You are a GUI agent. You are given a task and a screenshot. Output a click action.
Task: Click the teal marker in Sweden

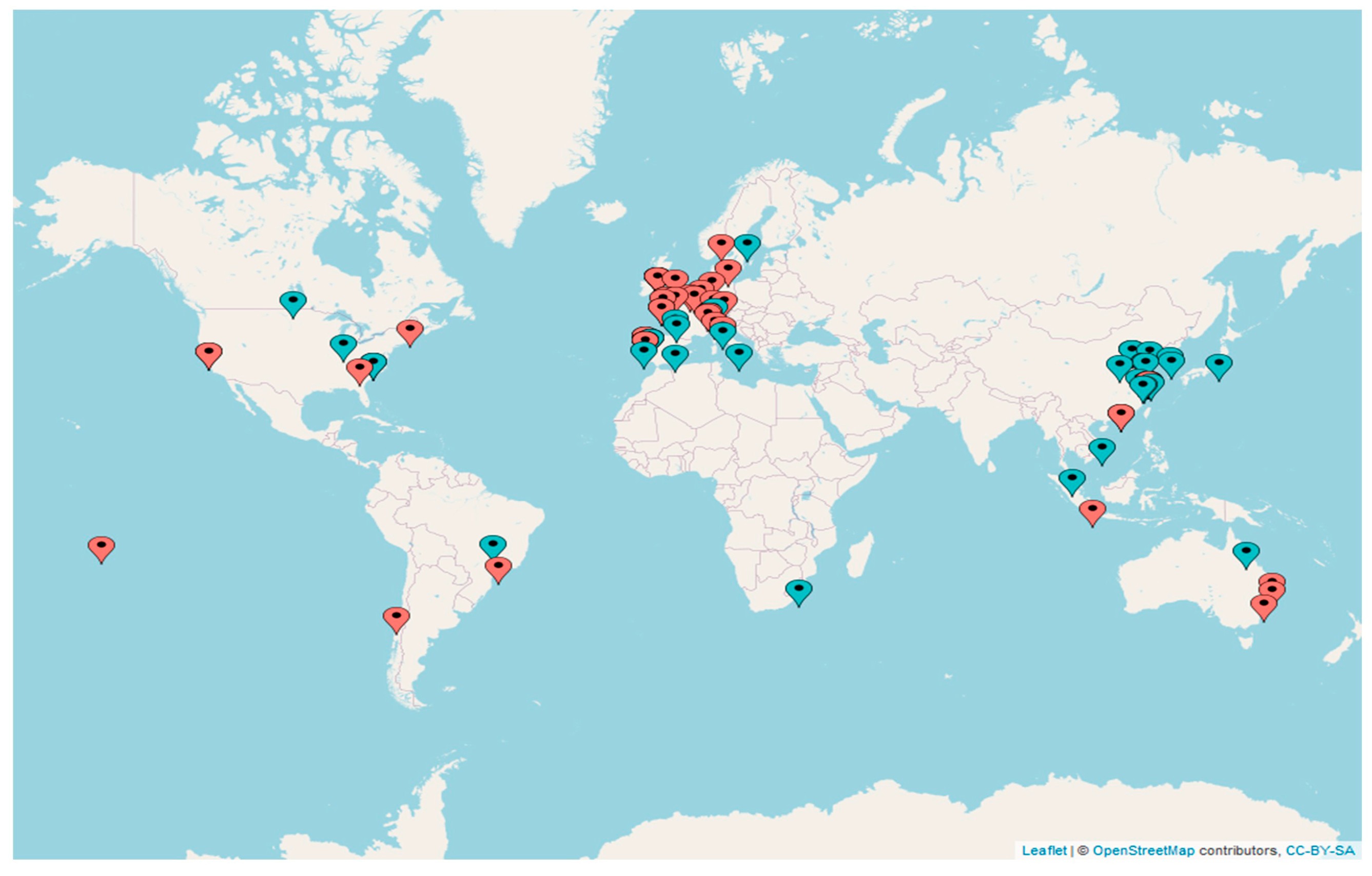click(747, 246)
